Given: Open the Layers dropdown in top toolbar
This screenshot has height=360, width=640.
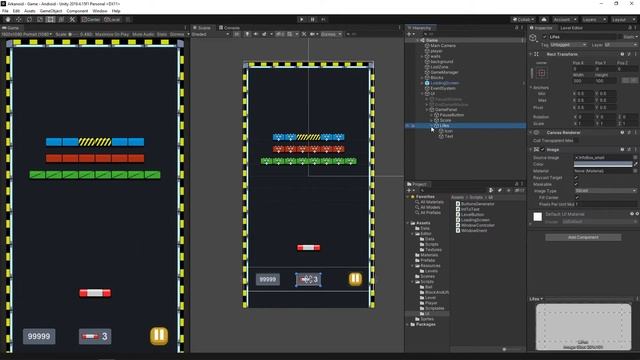Looking at the screenshot, I should (x=594, y=19).
